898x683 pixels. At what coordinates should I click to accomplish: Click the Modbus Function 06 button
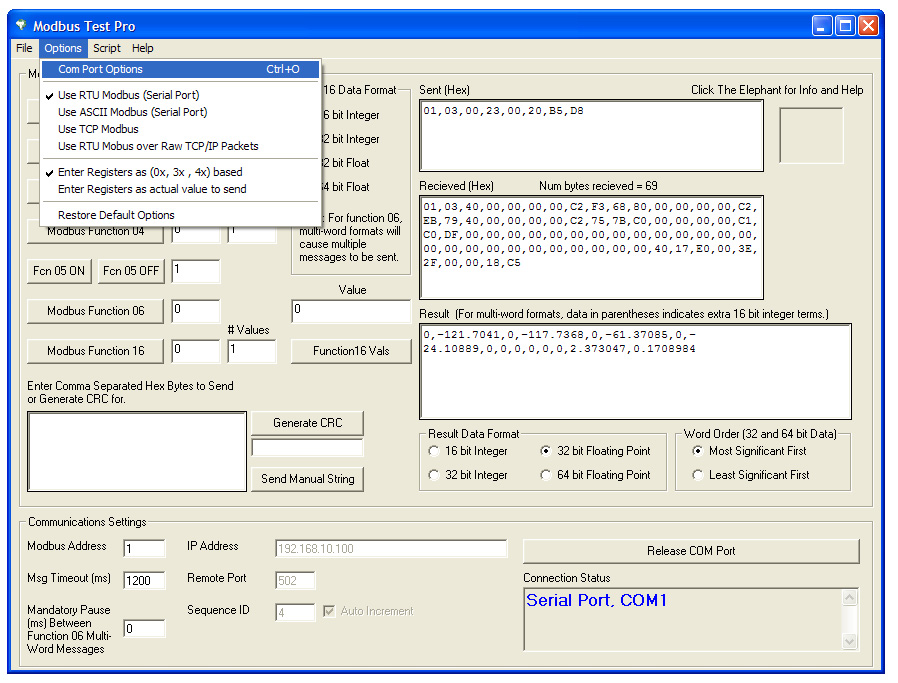(96, 311)
